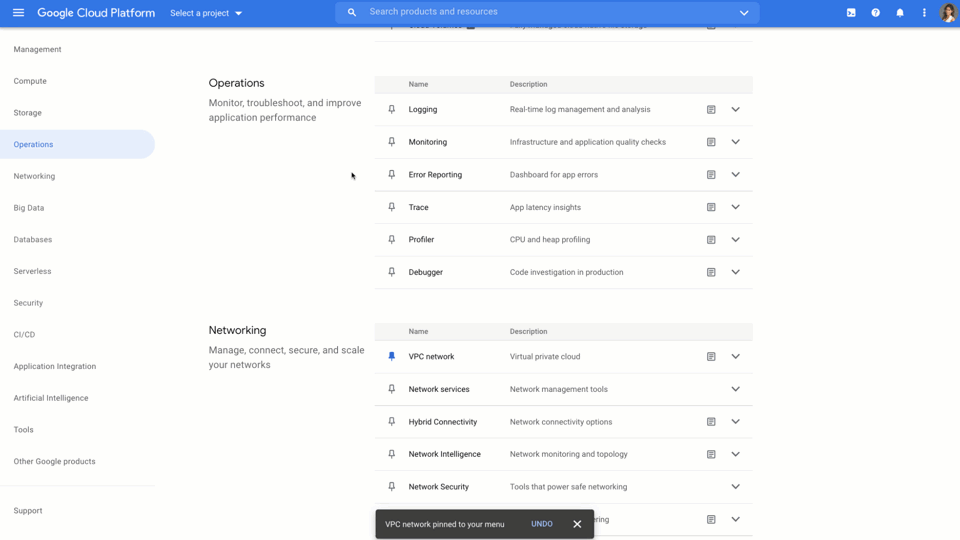Open documentation icon for Network Intelligence

[711, 454]
